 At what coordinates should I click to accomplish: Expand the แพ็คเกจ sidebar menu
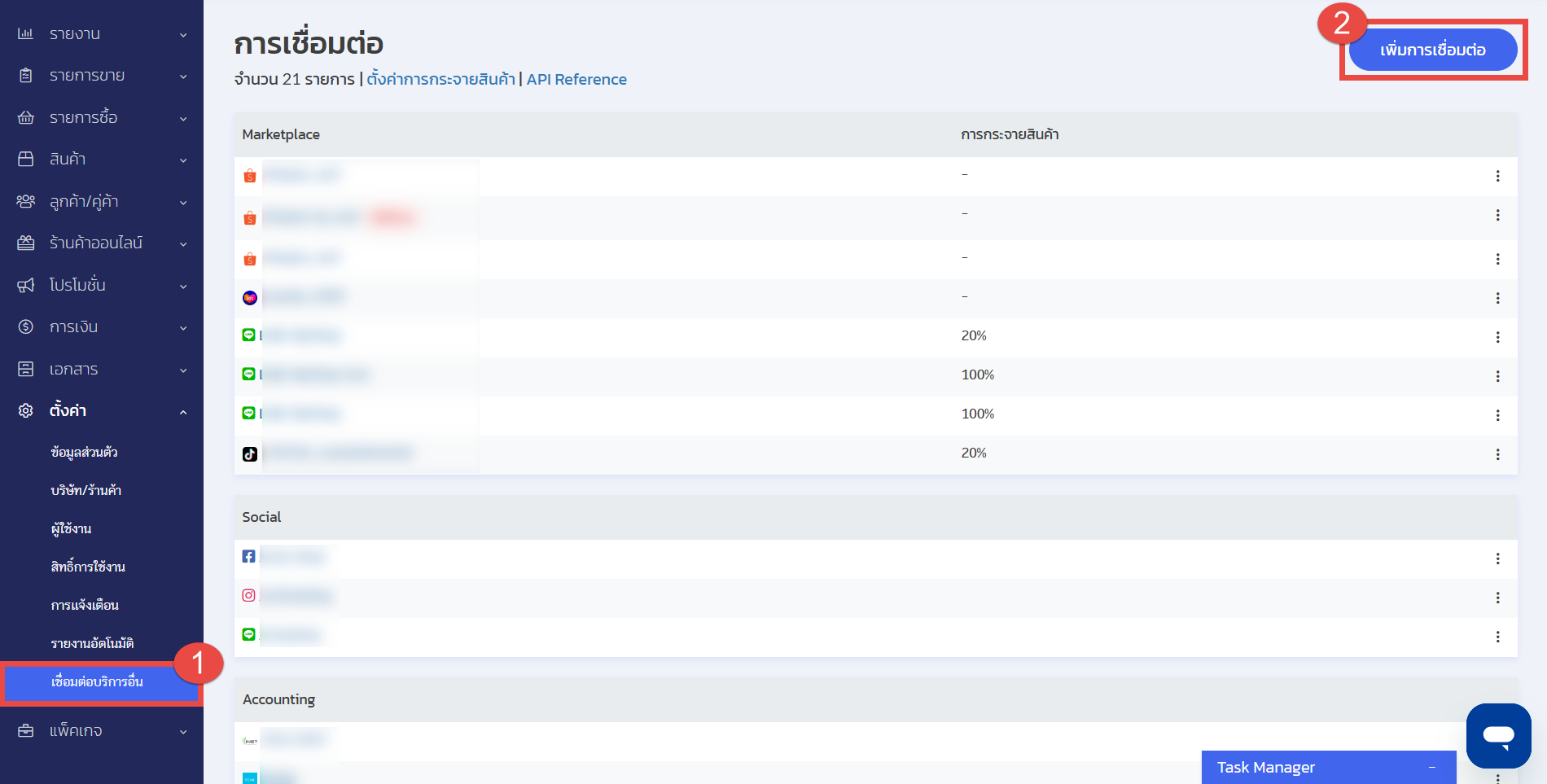102,731
